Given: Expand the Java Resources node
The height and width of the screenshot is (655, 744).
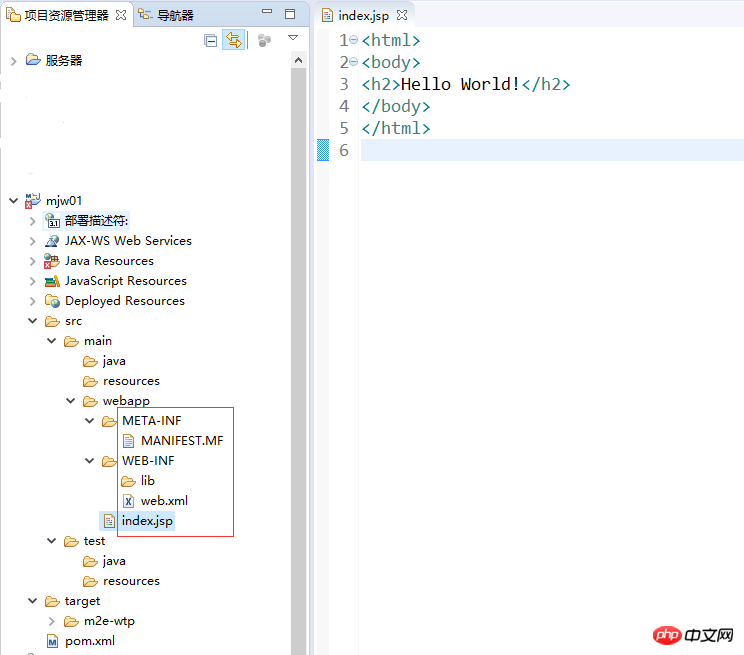Looking at the screenshot, I should [32, 261].
